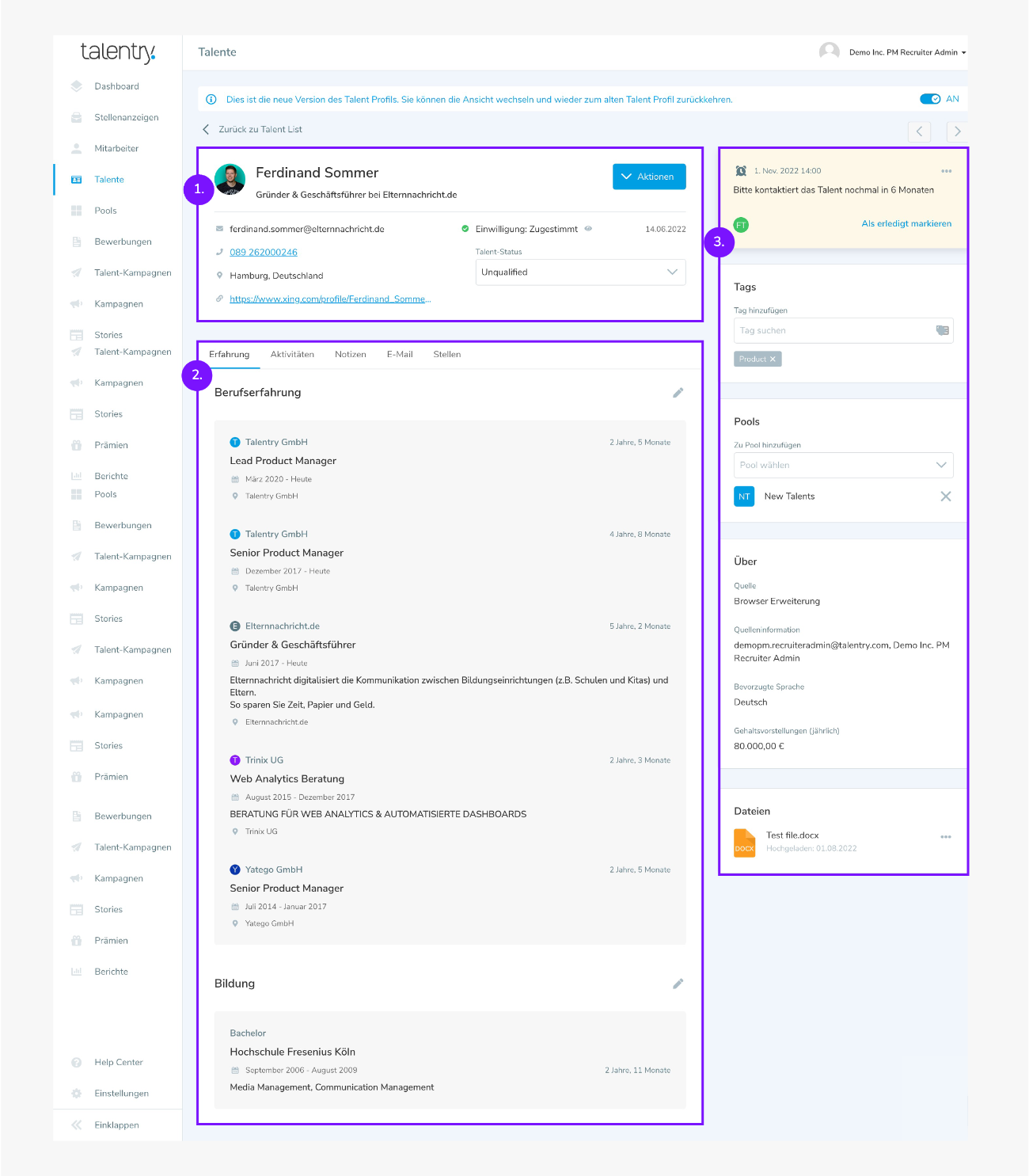Go to next talent with right arrow

point(957,131)
